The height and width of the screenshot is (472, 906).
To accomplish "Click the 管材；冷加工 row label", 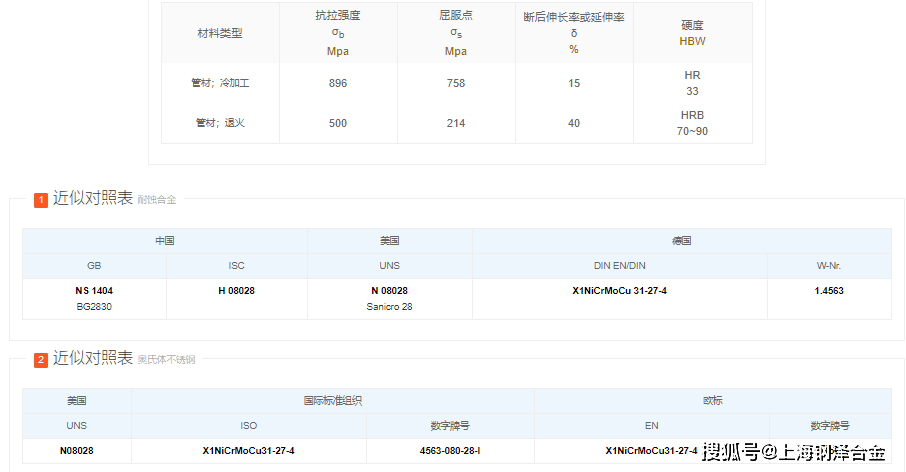I will [220, 83].
